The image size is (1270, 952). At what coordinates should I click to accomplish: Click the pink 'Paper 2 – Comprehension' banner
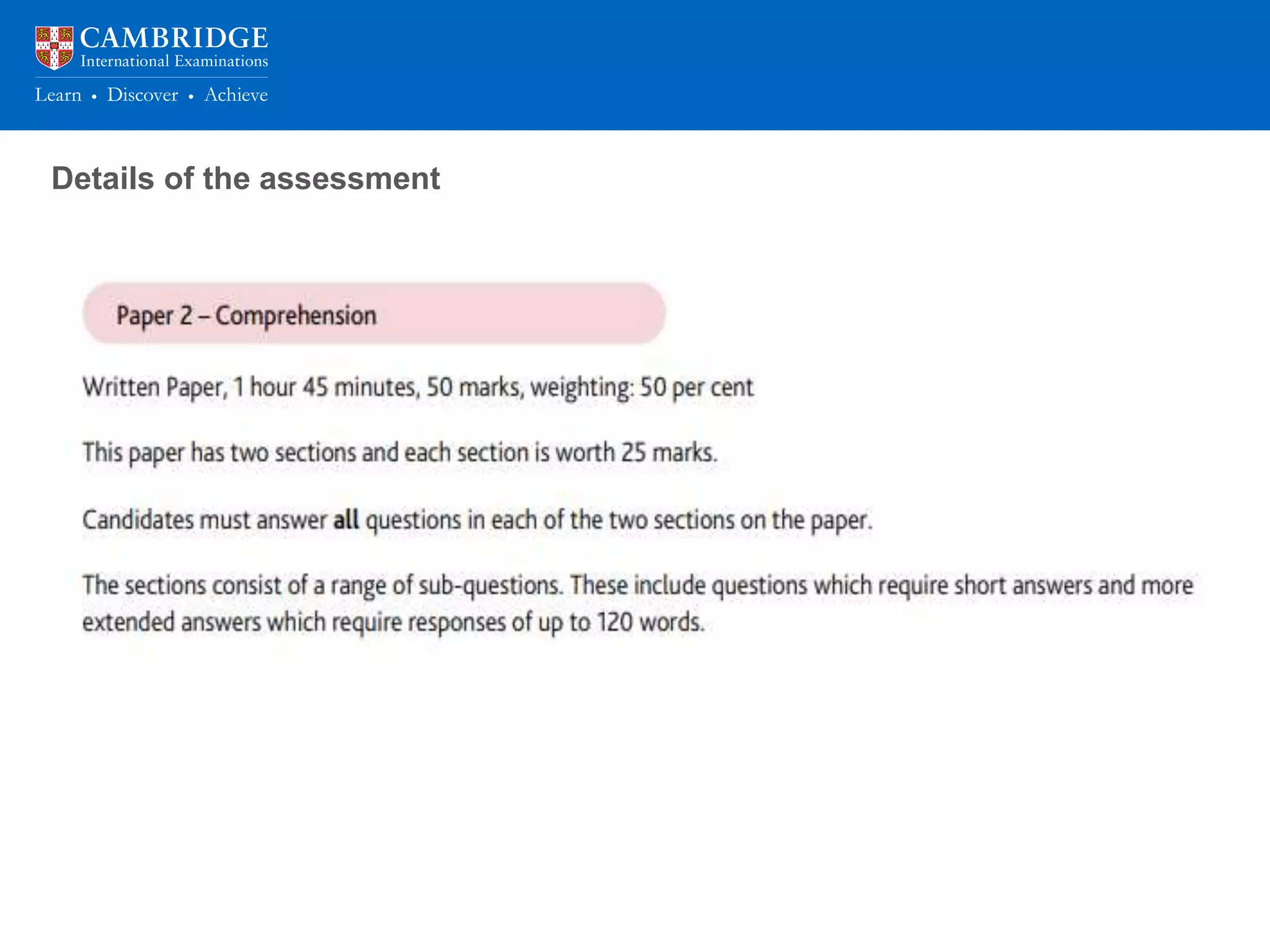373,314
